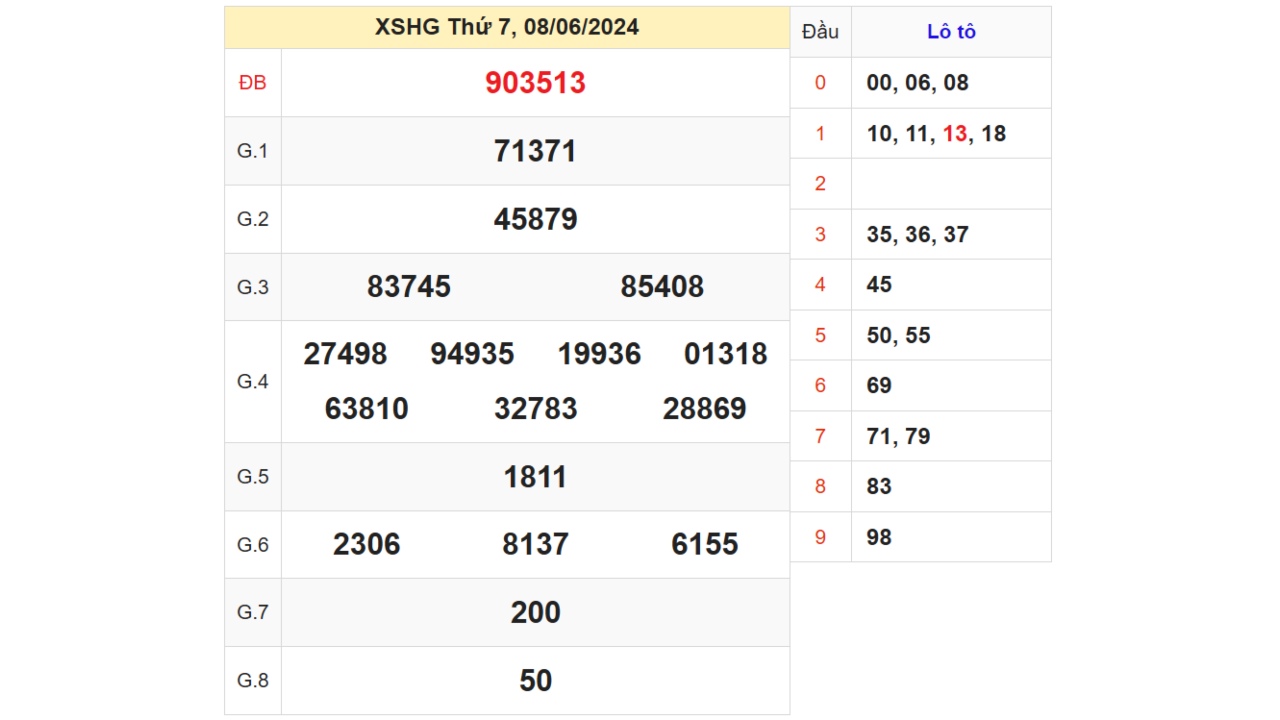Select the G.3 row label
The height and width of the screenshot is (720, 1280).
253,287
